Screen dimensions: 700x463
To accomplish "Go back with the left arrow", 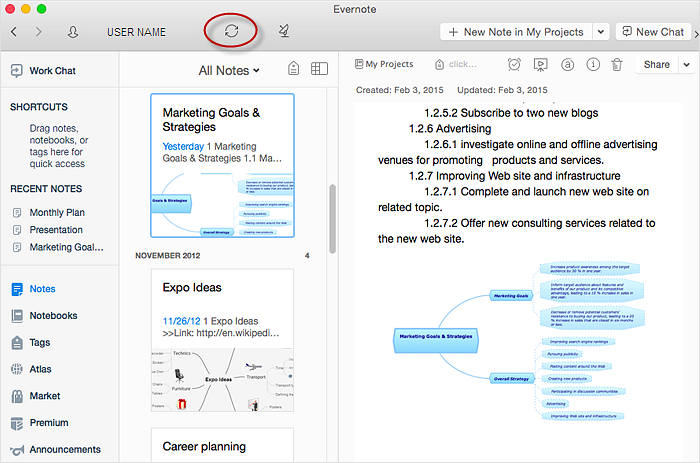I will click(x=14, y=32).
